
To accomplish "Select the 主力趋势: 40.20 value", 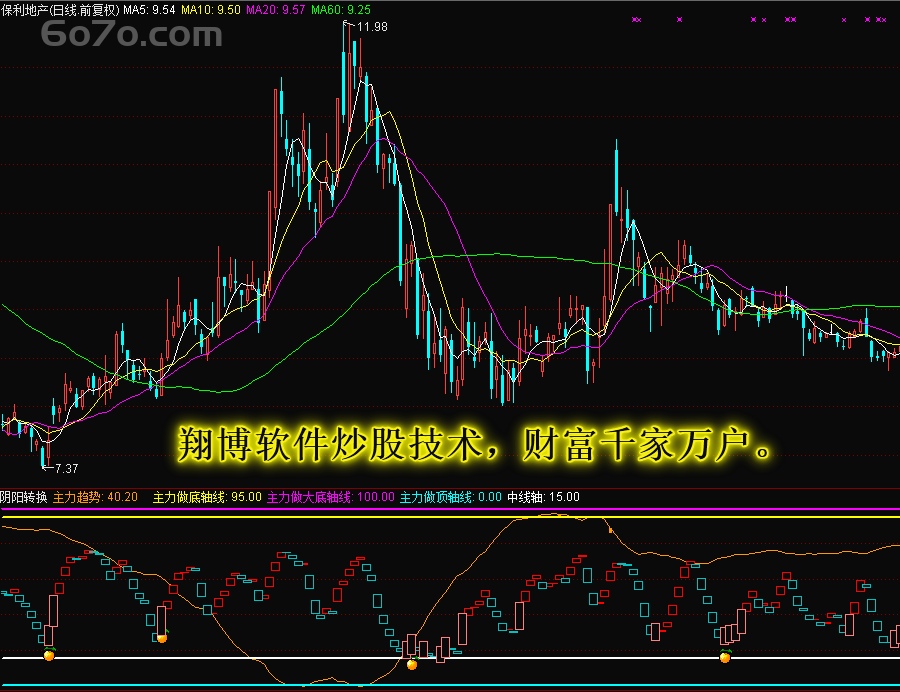I will [95, 497].
